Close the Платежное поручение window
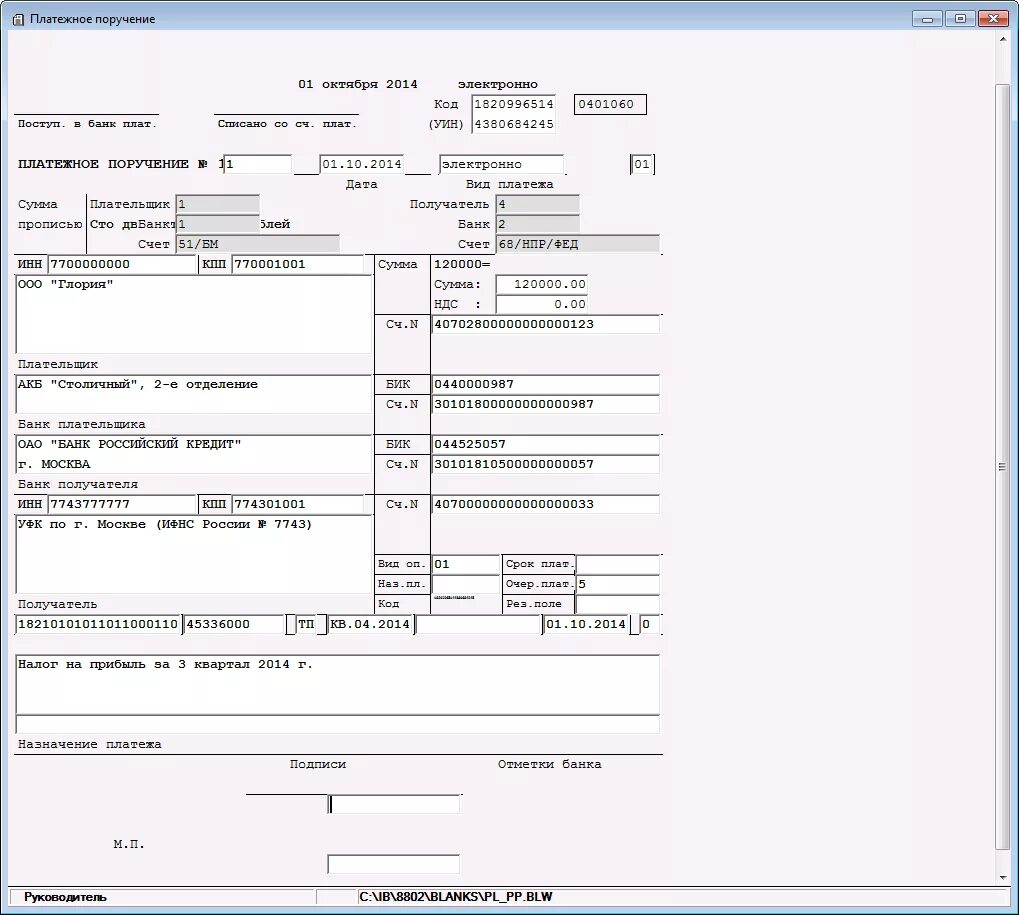This screenshot has width=1019, height=915. pos(993,19)
